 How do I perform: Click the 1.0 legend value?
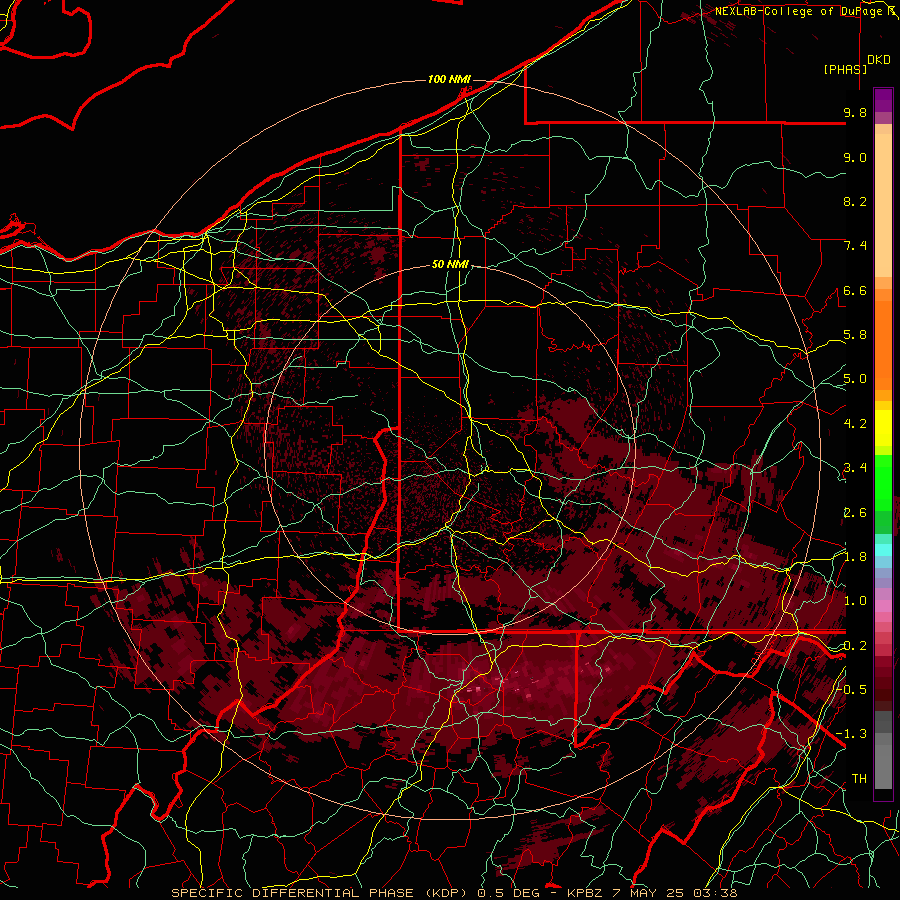(855, 601)
